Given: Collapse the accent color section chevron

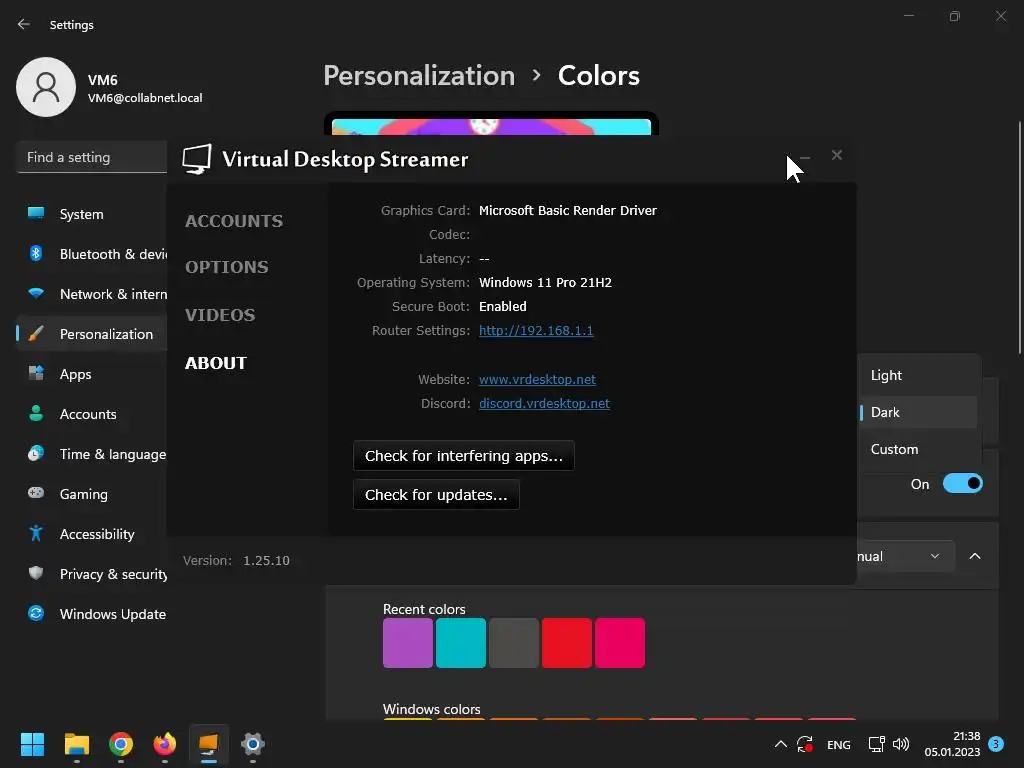Looking at the screenshot, I should click(x=975, y=556).
